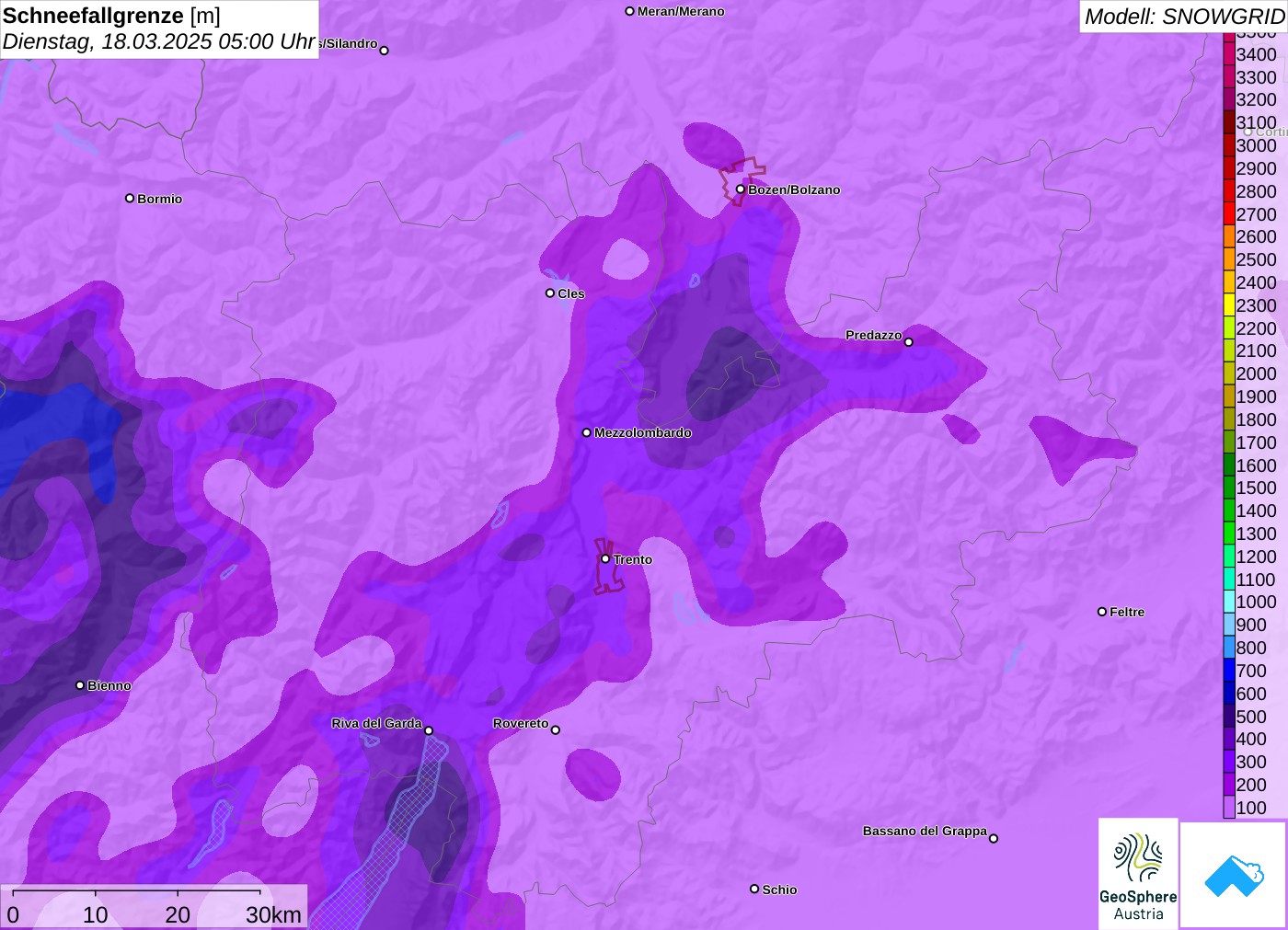The width and height of the screenshot is (1288, 930).
Task: Click the legend color swatch for 1300
Action: pyautogui.click(x=1229, y=533)
